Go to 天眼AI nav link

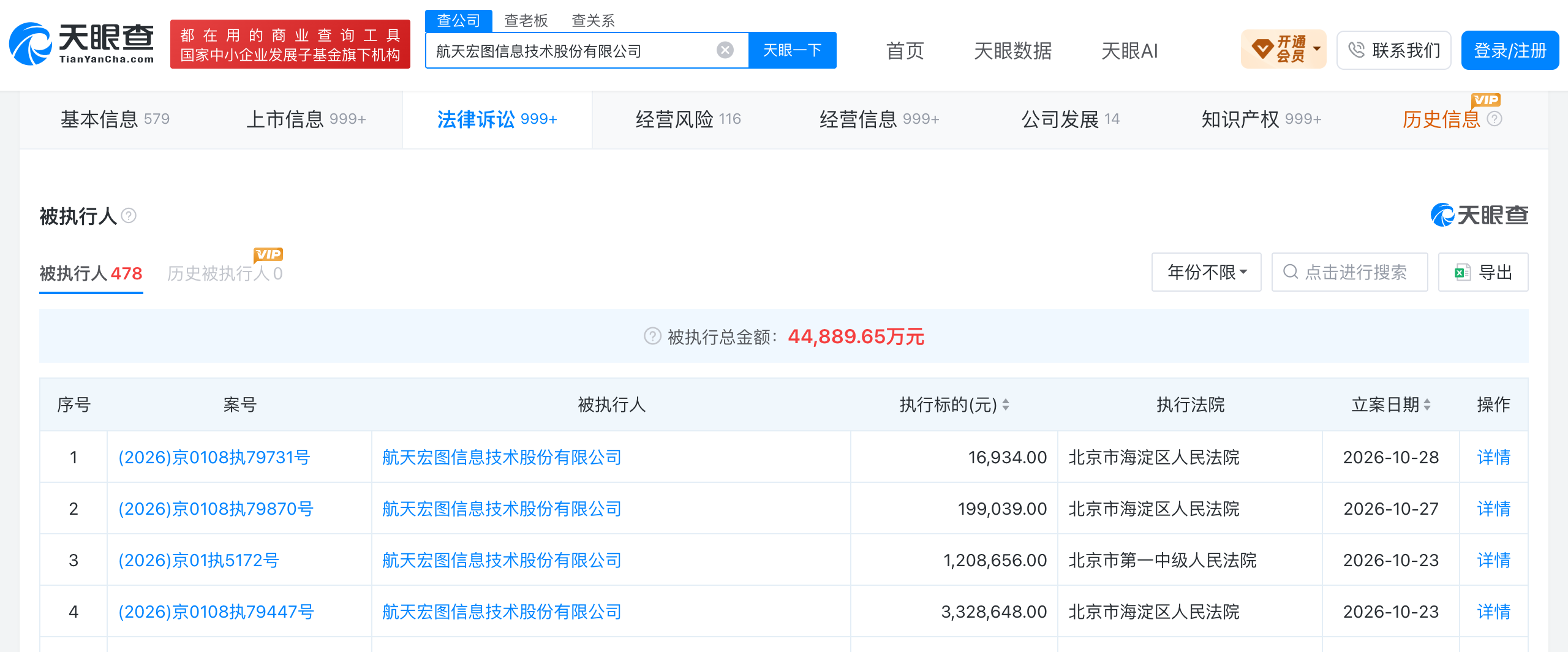point(1129,51)
